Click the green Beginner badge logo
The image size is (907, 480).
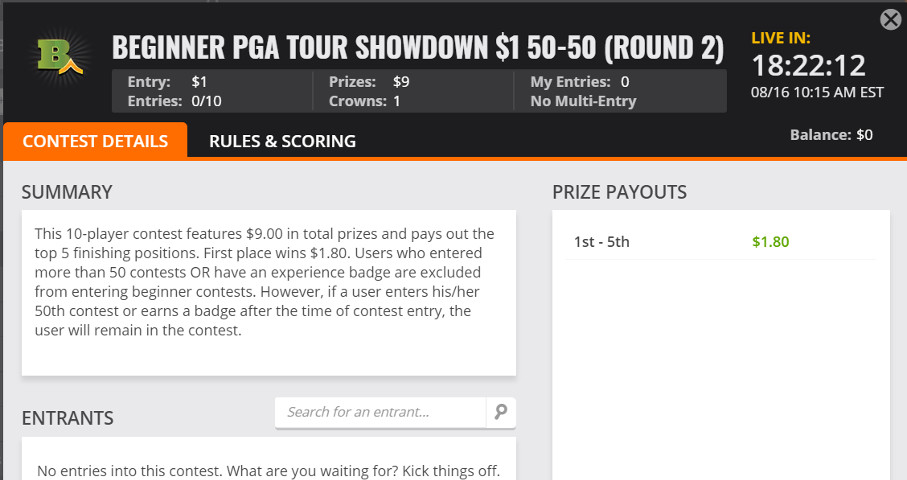click(59, 57)
